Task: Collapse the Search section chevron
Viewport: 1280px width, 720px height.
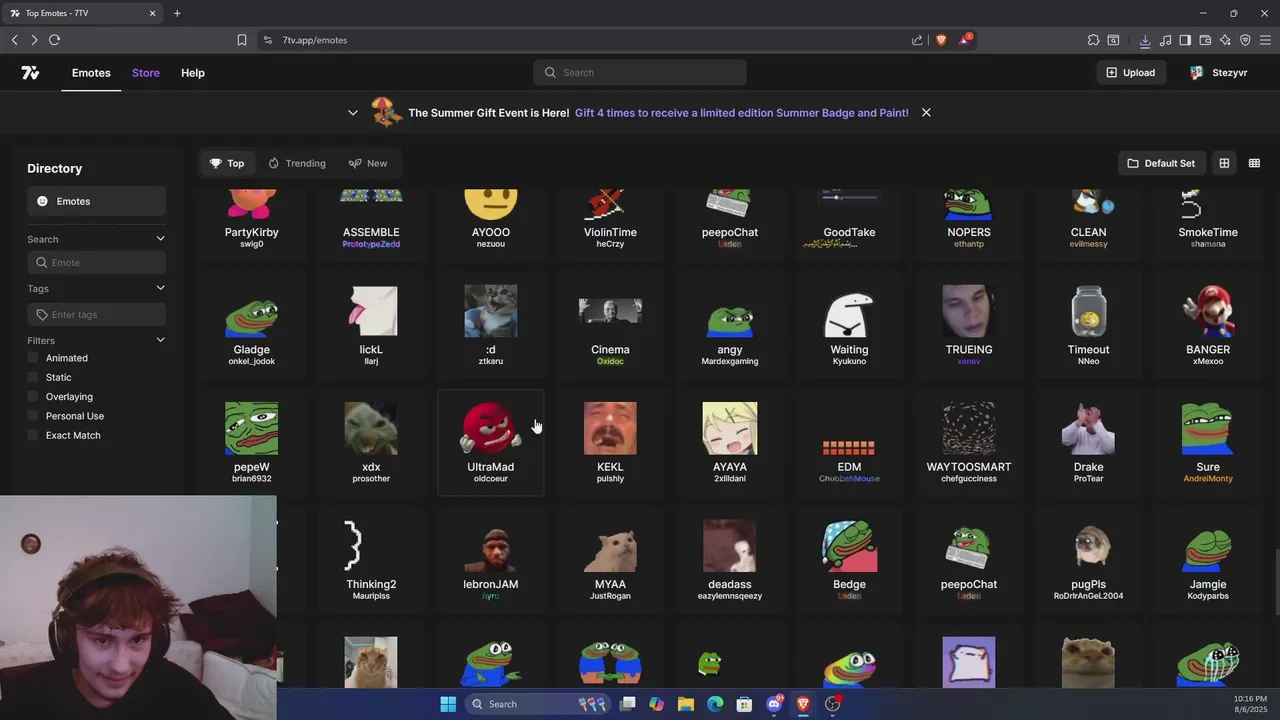Action: coord(160,239)
